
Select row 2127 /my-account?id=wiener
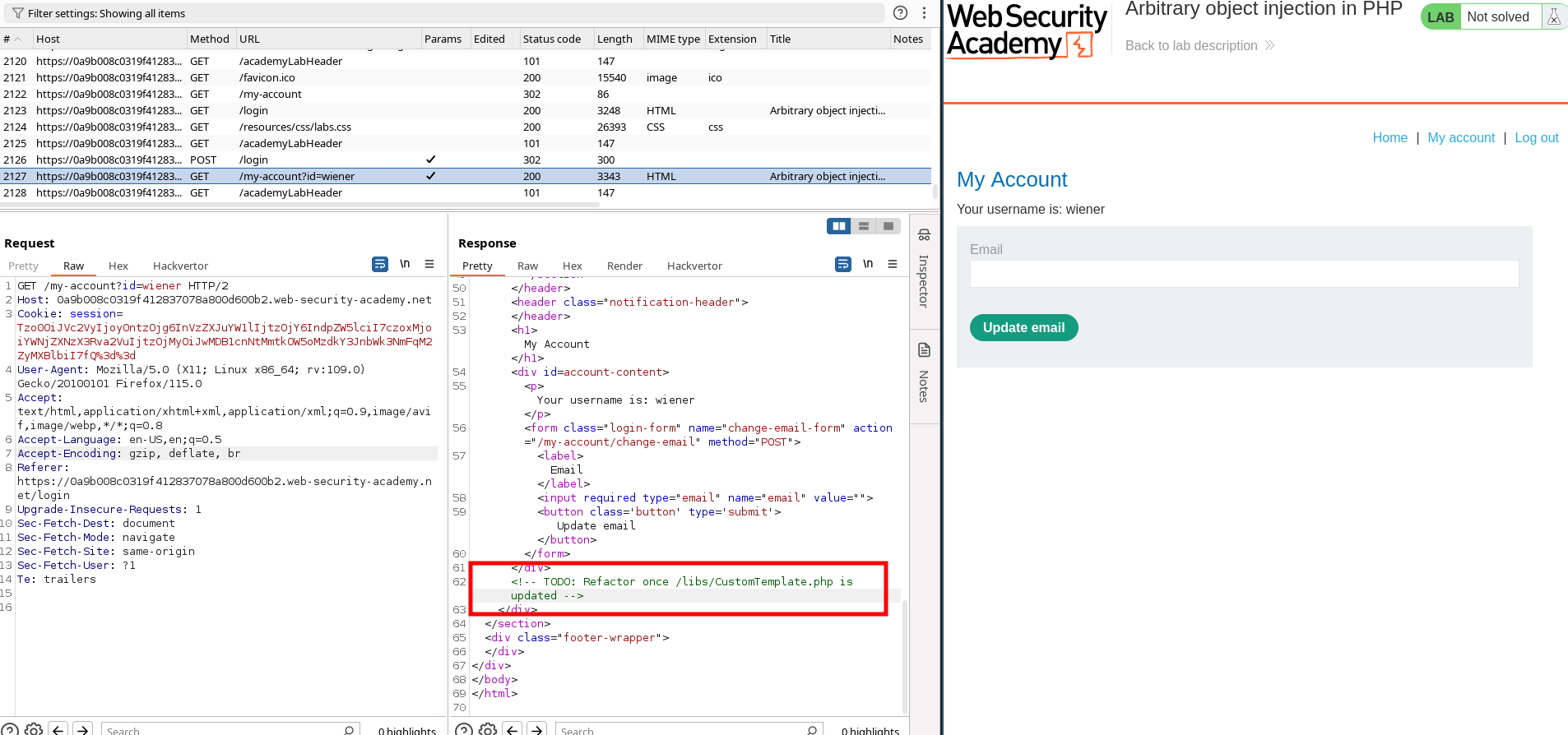pos(466,176)
